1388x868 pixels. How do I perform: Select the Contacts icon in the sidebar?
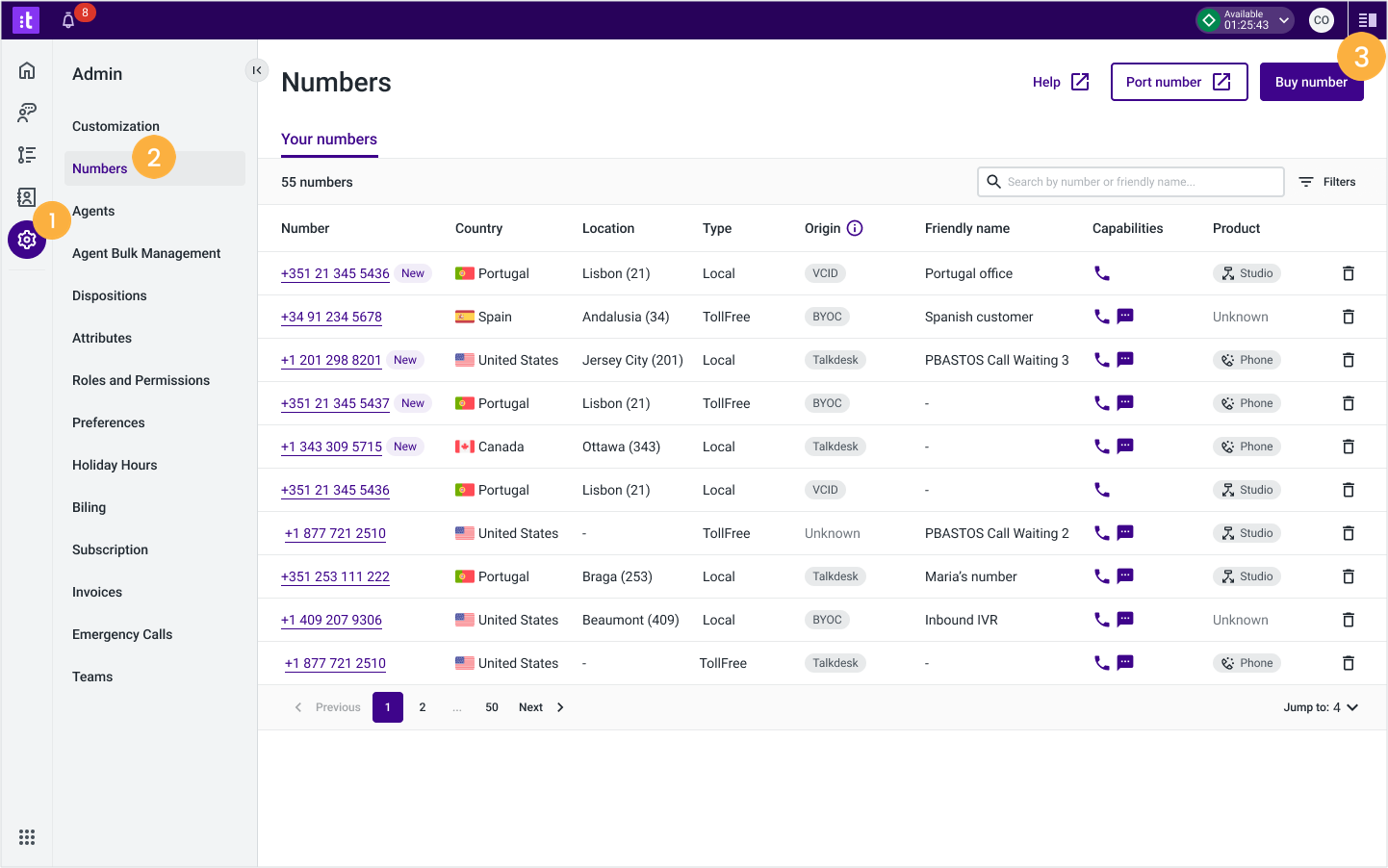coord(27,196)
